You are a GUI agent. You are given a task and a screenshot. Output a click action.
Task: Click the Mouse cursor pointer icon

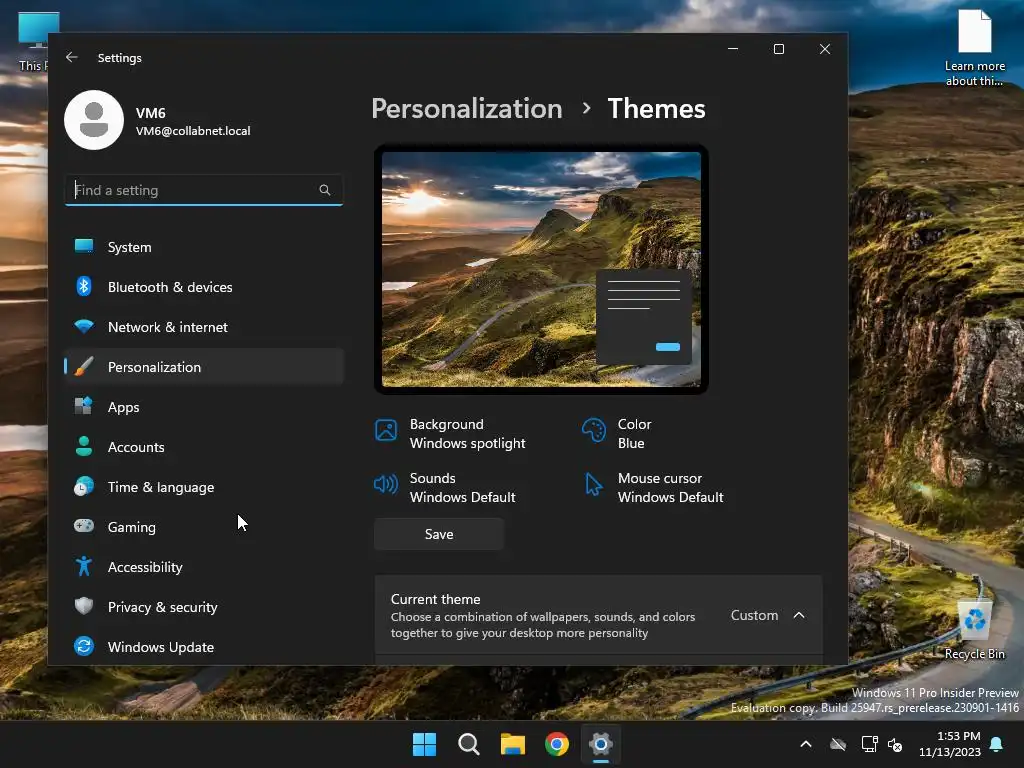(x=594, y=485)
